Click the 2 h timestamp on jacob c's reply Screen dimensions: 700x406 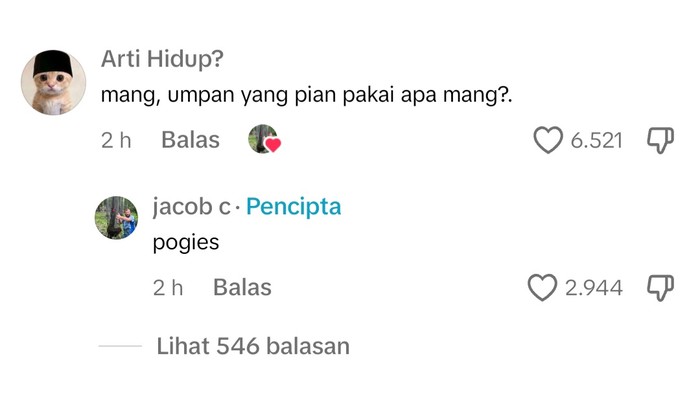point(168,288)
